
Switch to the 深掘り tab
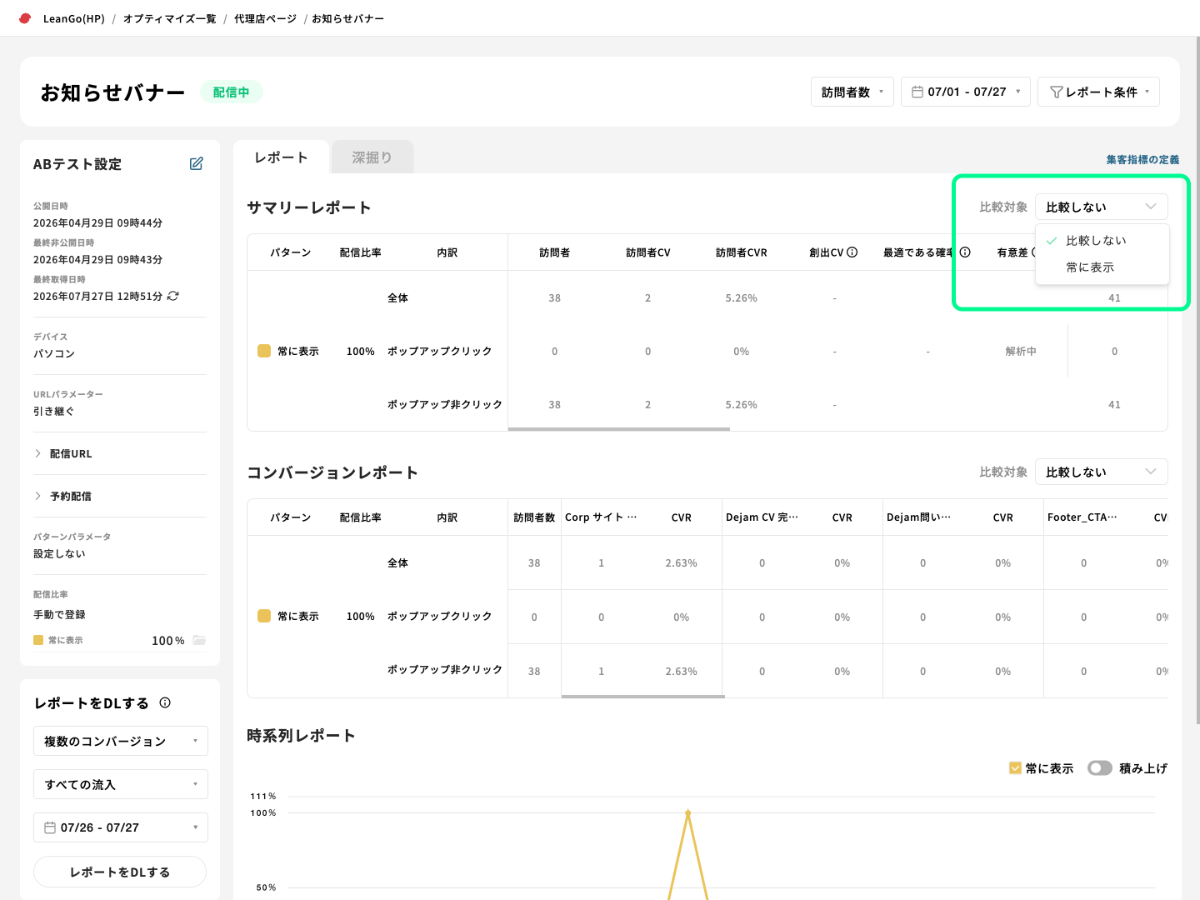372,157
